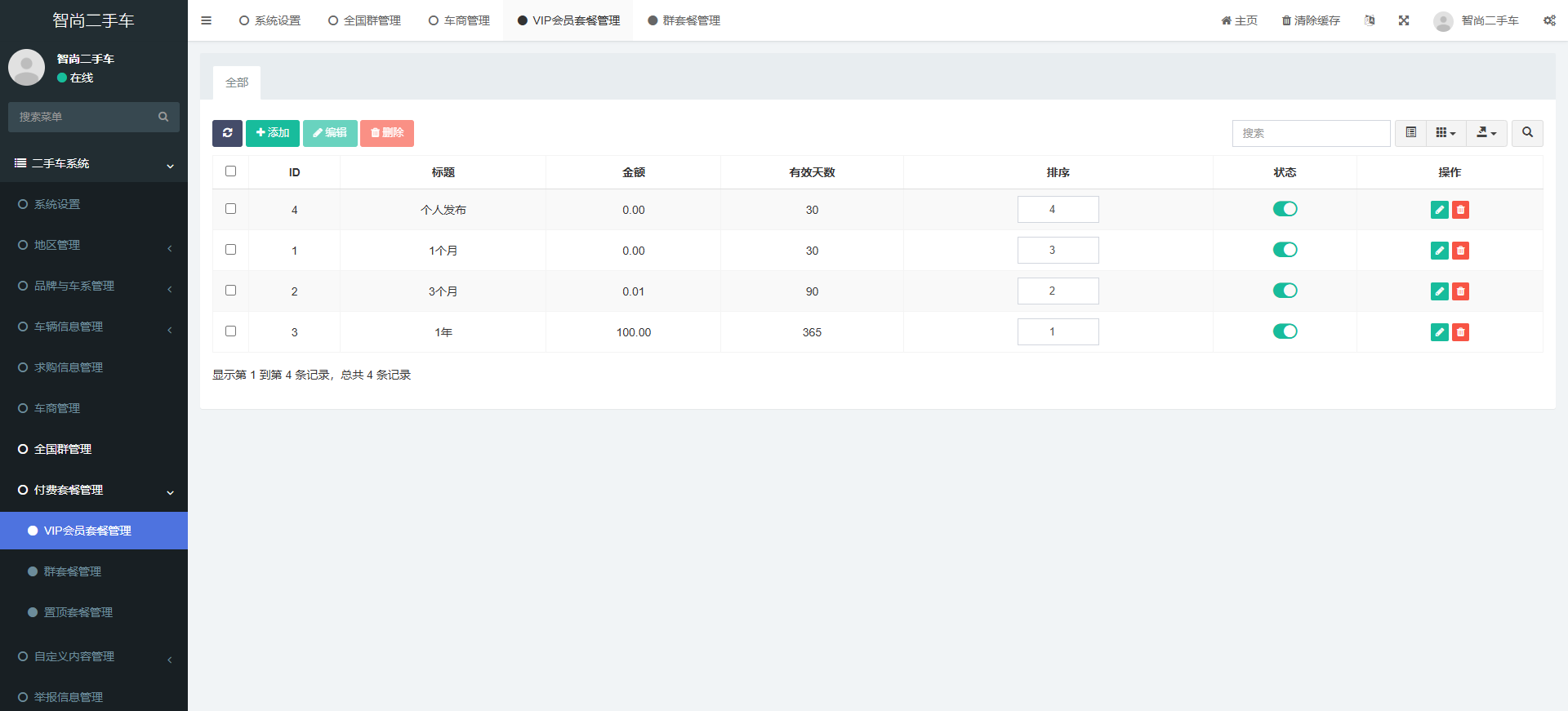Viewport: 1568px width, 711px height.
Task: Click the hamburger menu icon to collapse sidebar
Action: pyautogui.click(x=206, y=20)
